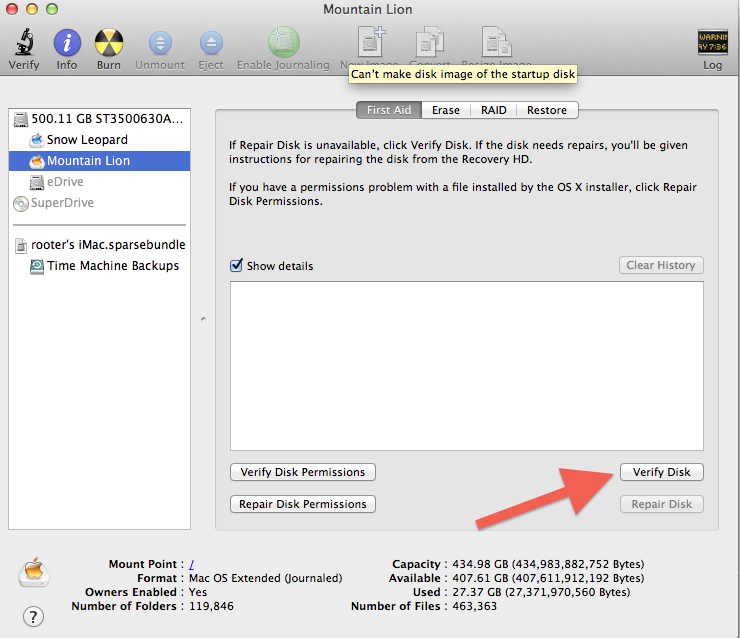This screenshot has height=638, width=740.
Task: Select the SuperDrive entry
Action: [x=99, y=203]
